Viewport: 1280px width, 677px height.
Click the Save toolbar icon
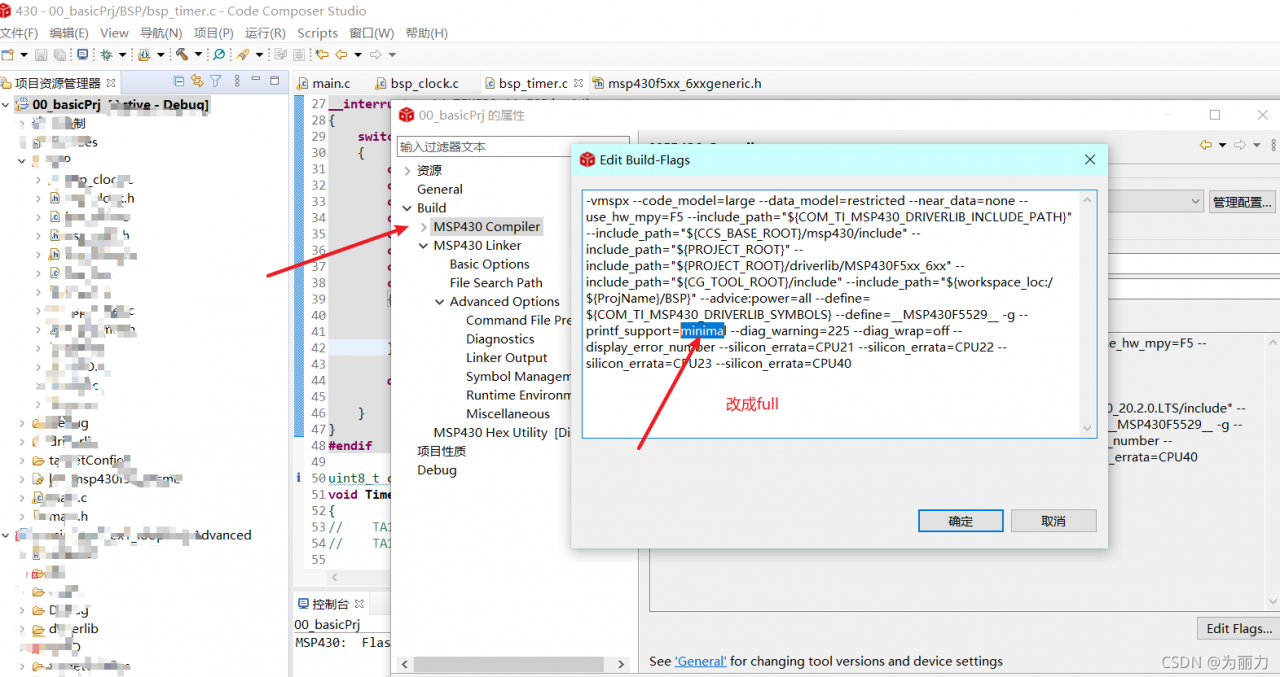point(41,54)
